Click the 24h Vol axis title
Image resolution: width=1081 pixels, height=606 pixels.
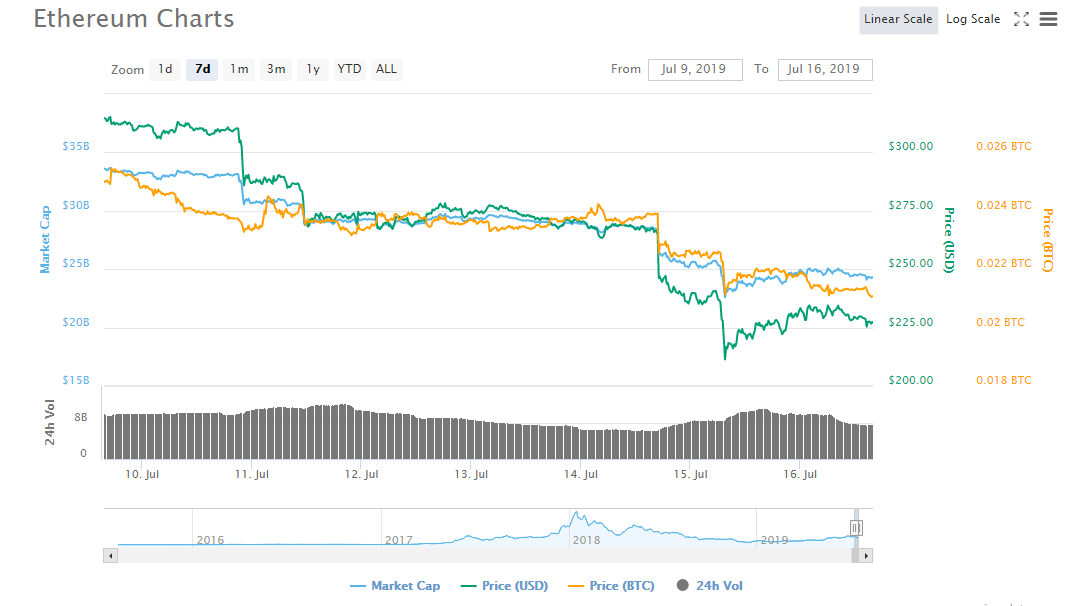(x=50, y=422)
